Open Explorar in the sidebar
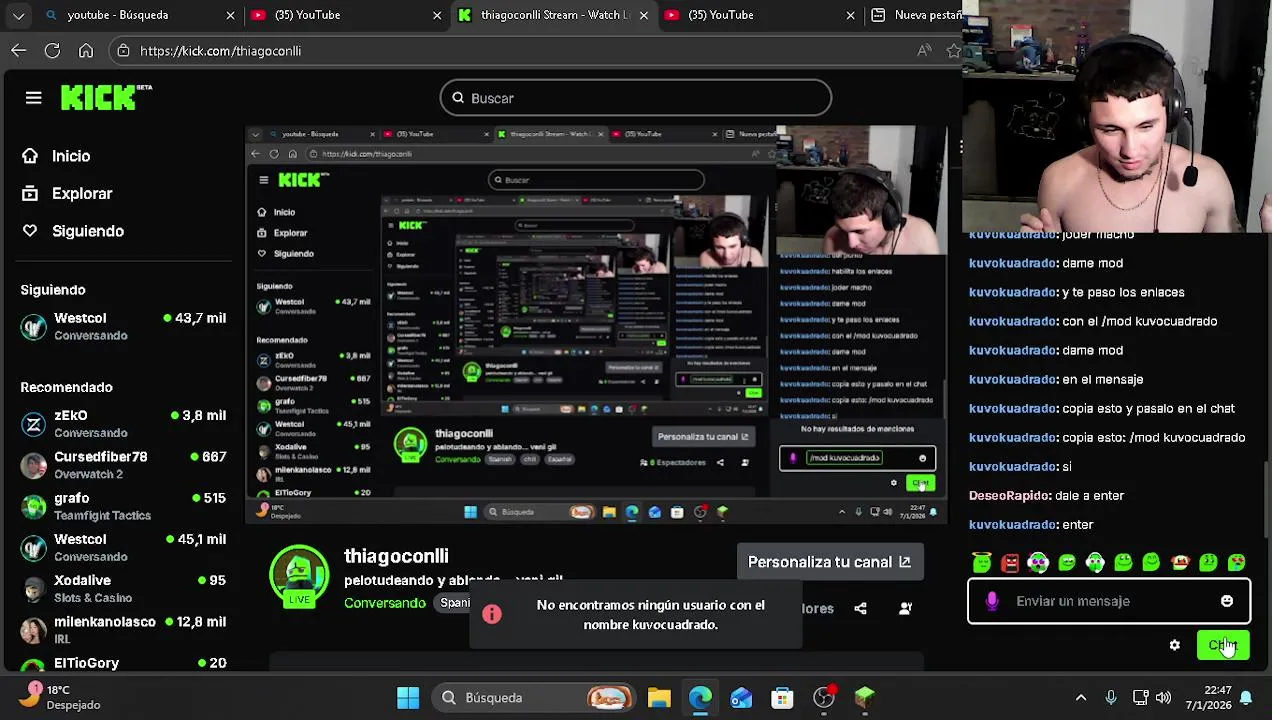This screenshot has height=720, width=1272. coord(67,193)
